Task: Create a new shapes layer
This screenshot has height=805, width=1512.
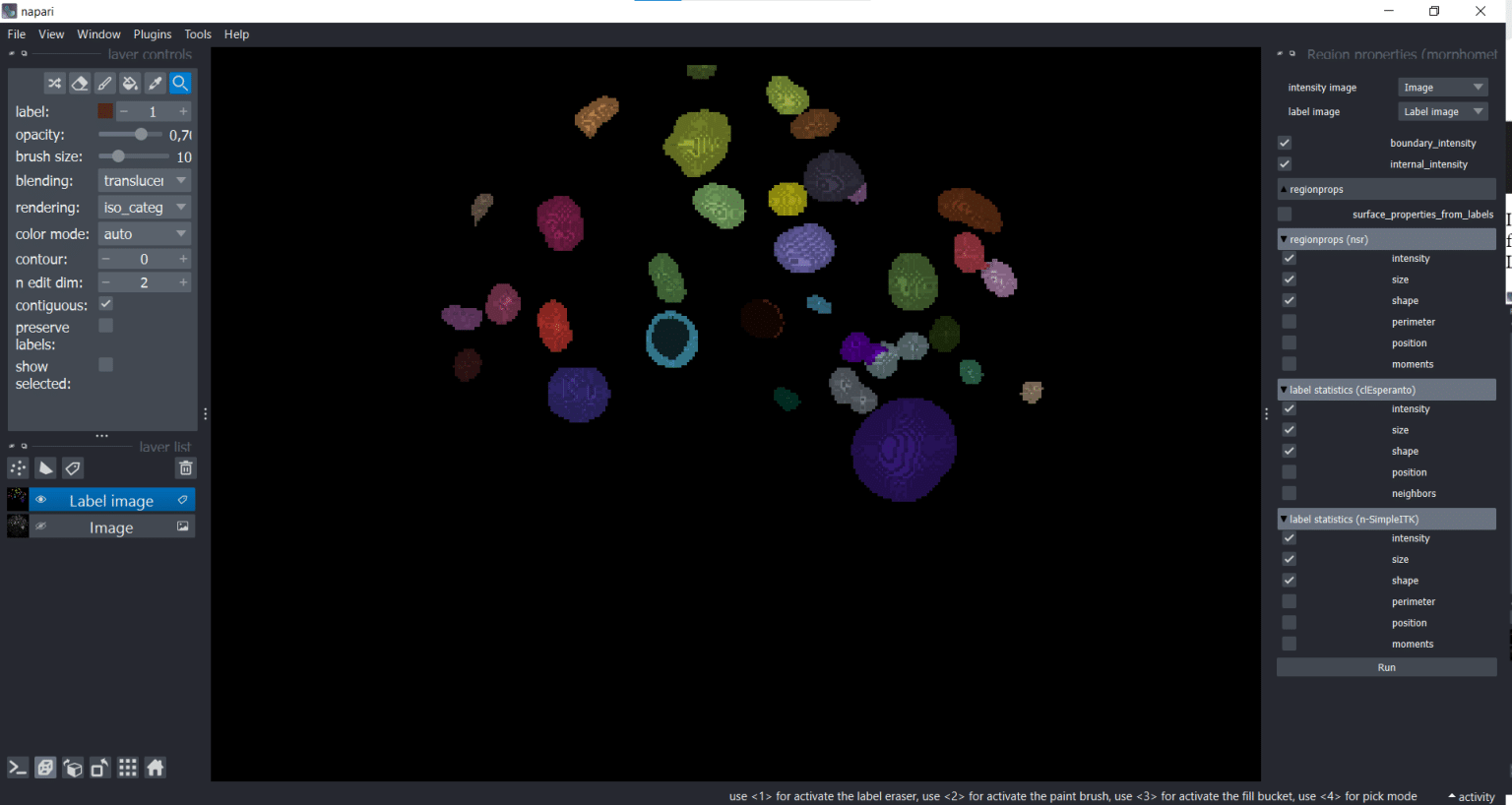Action: [x=45, y=468]
